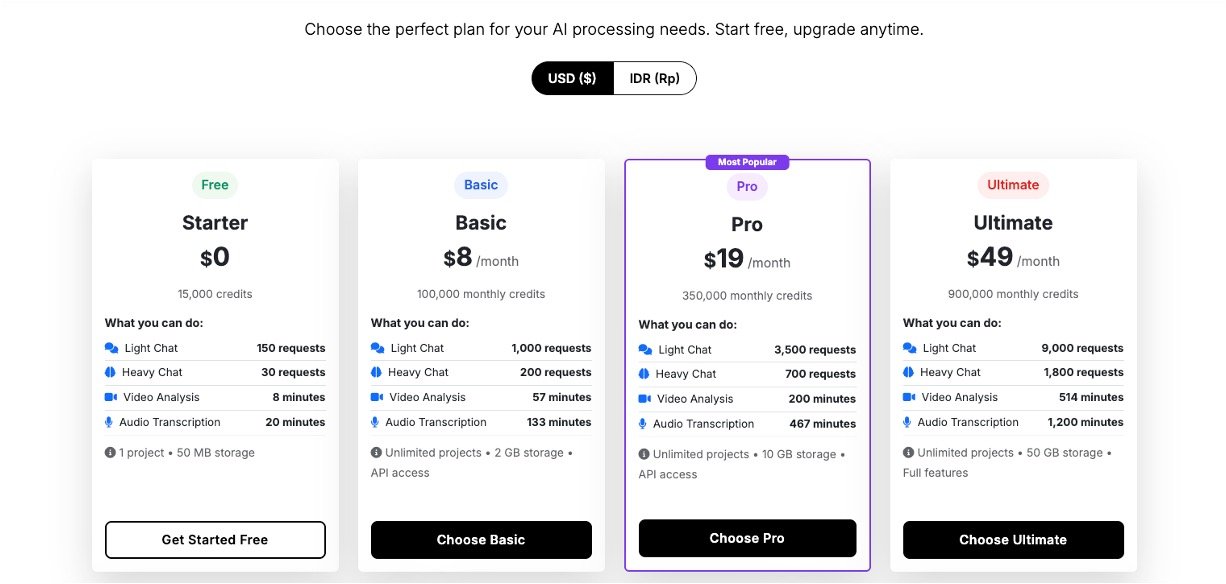Click the Choose Pro button
The height and width of the screenshot is (584, 1226).
(747, 538)
